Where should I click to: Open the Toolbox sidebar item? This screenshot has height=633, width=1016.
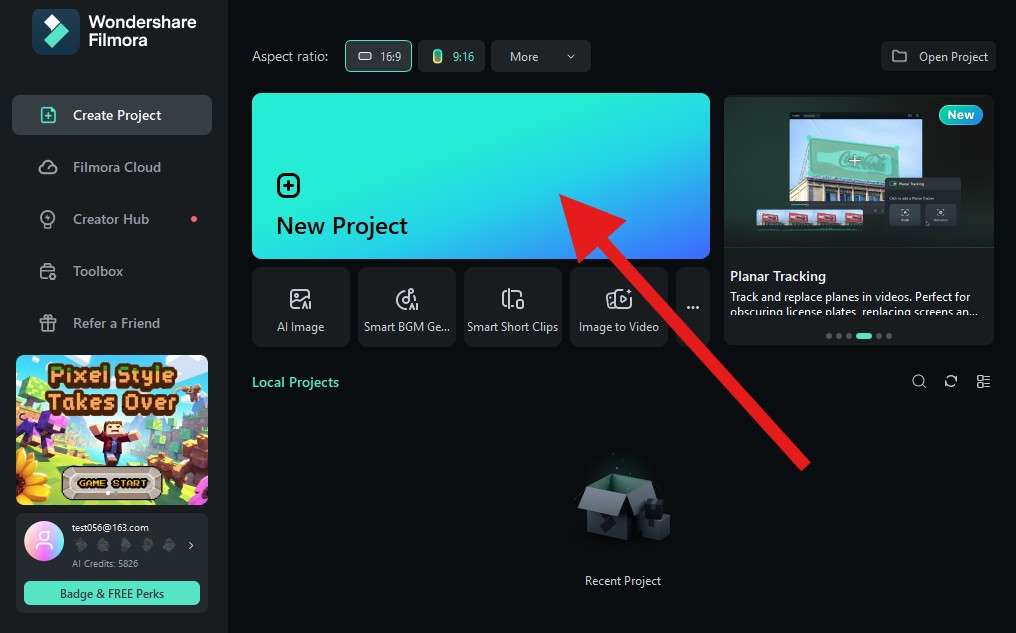[112, 271]
